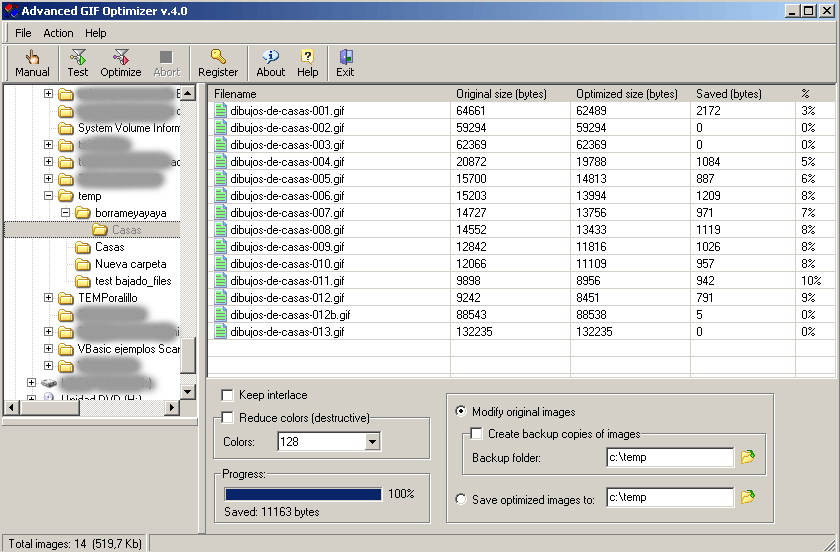Click the Advanced GIF Optimizer title bar icon
The image size is (840, 552).
11,11
